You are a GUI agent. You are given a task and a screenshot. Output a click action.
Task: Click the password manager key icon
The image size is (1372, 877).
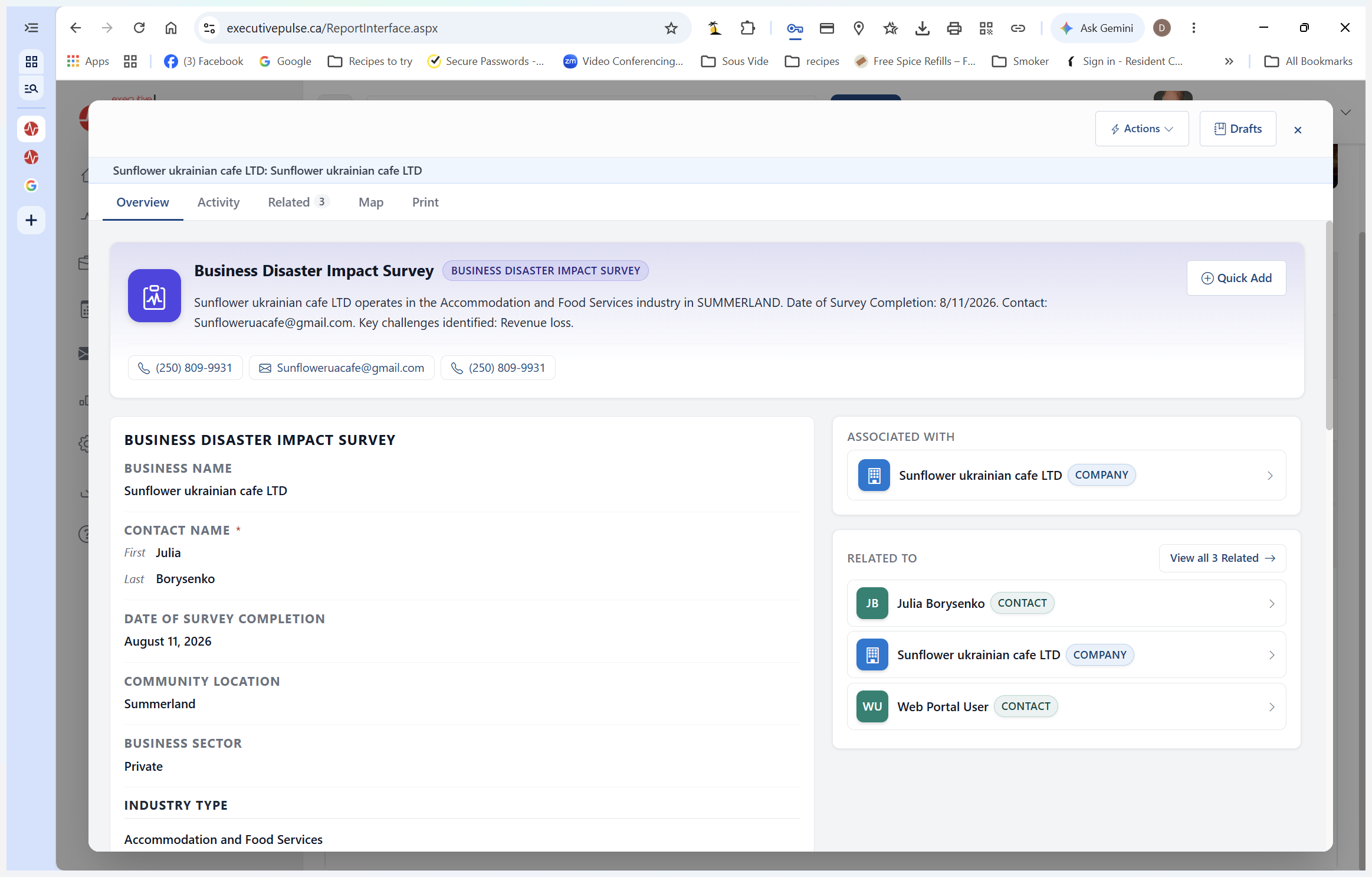[x=795, y=28]
